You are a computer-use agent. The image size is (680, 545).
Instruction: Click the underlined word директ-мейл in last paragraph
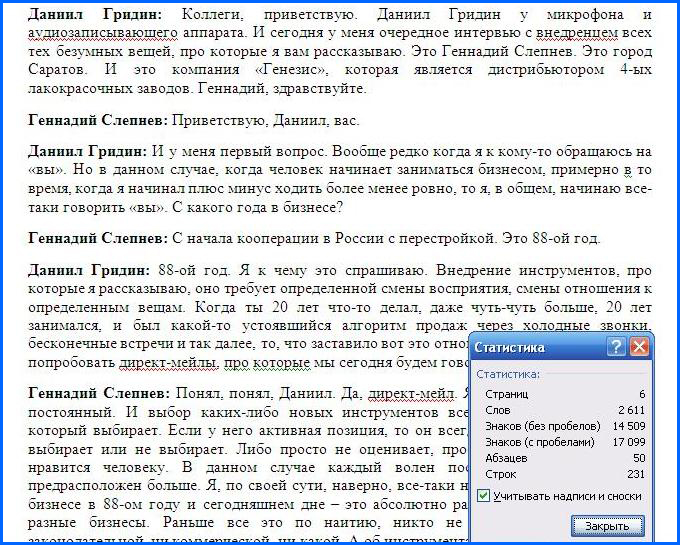[x=412, y=394]
